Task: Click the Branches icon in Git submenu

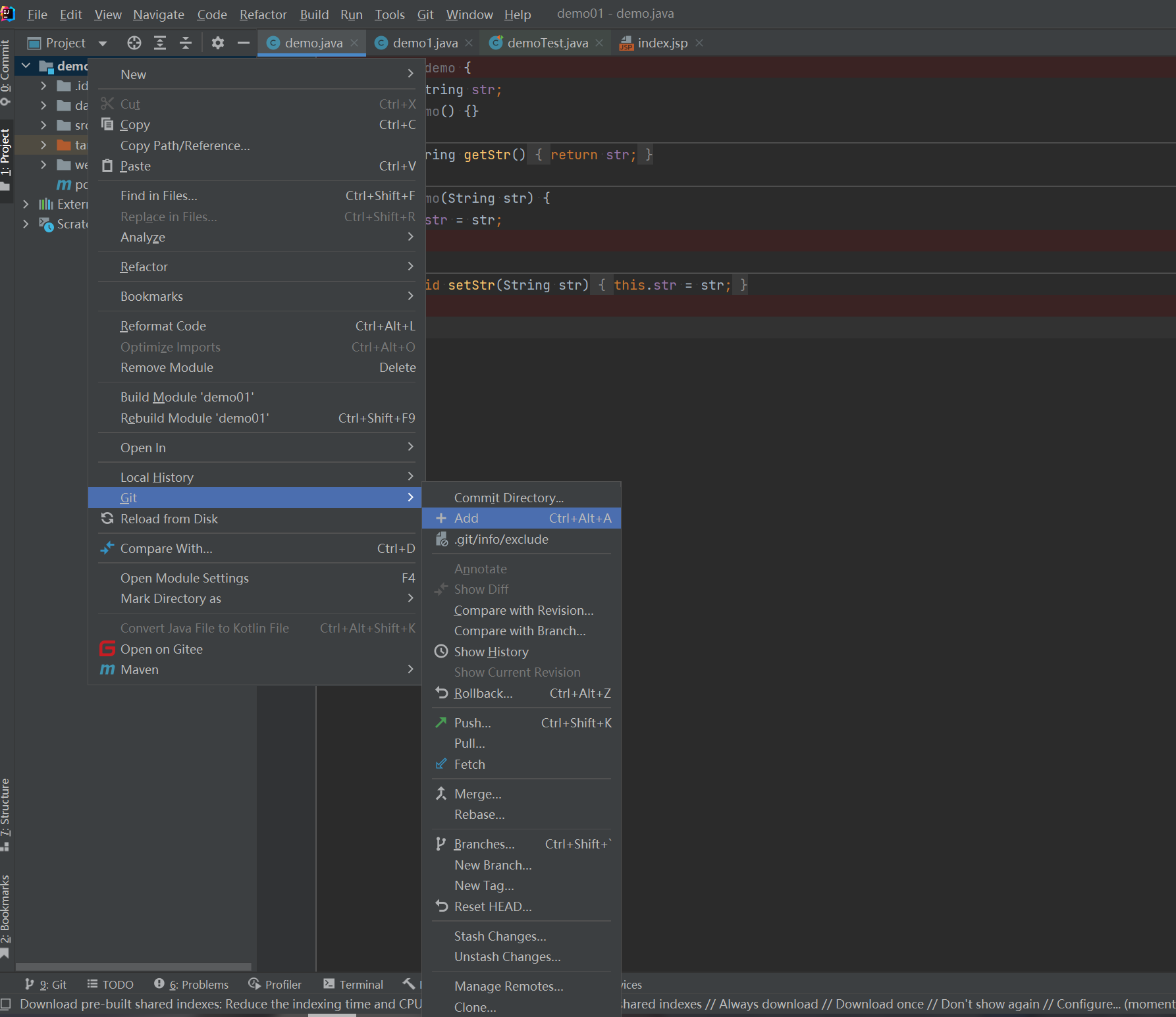Action: pyautogui.click(x=441, y=843)
